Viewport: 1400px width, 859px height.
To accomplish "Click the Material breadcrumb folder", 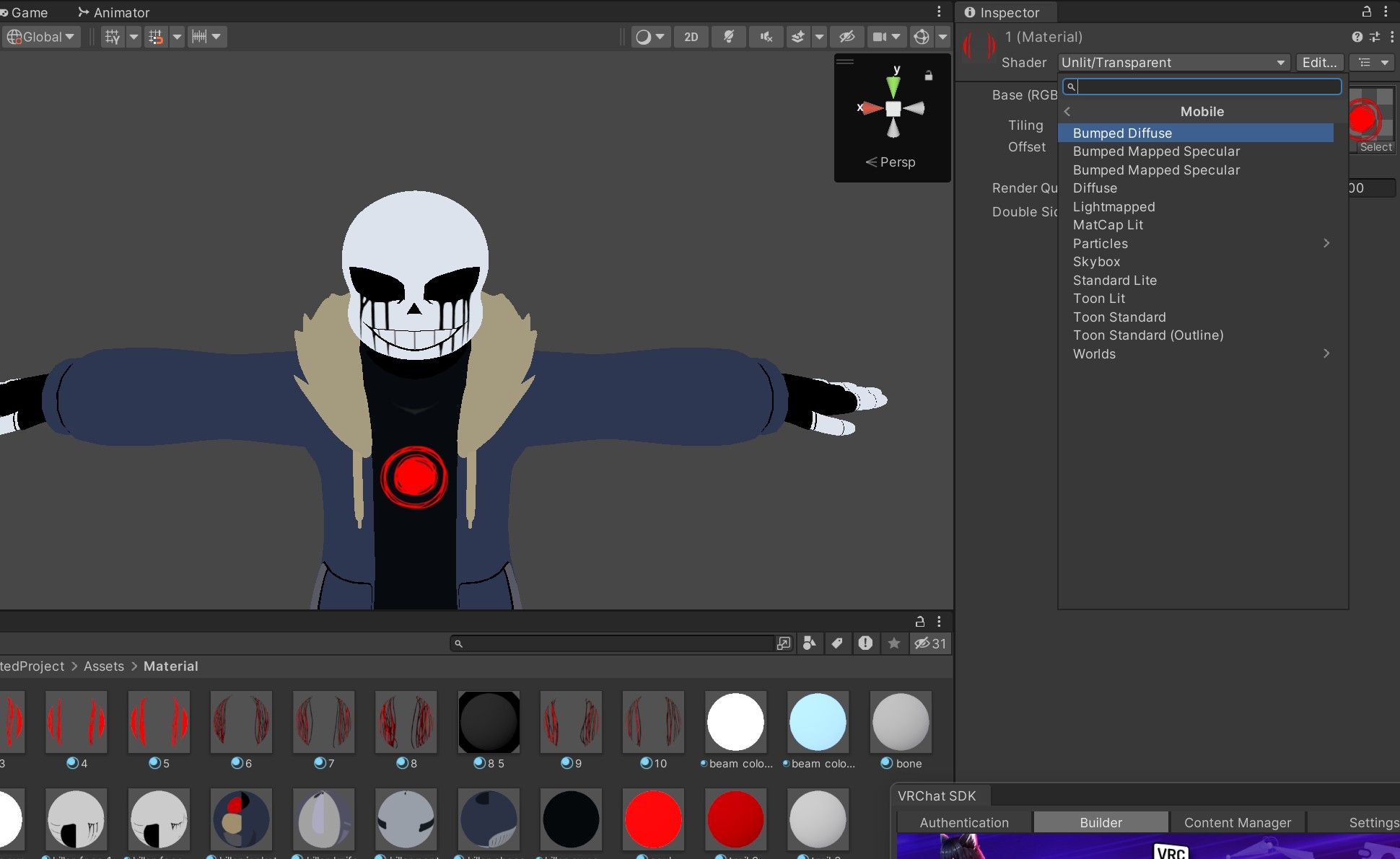I will tap(170, 666).
